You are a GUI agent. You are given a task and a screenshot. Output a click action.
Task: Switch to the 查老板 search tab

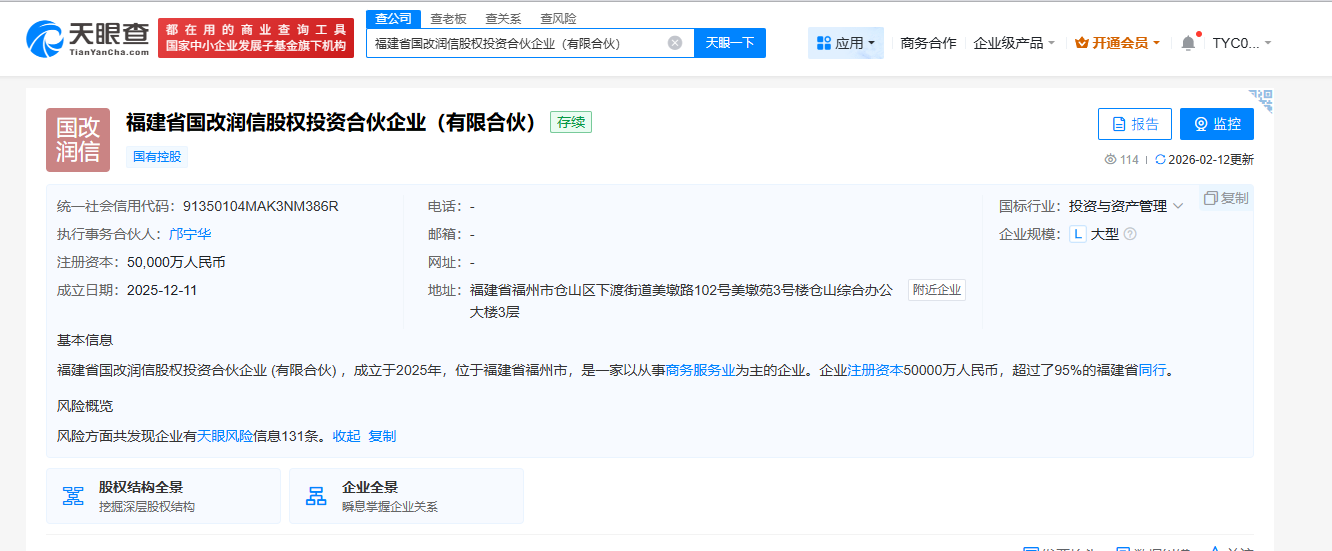pos(448,18)
